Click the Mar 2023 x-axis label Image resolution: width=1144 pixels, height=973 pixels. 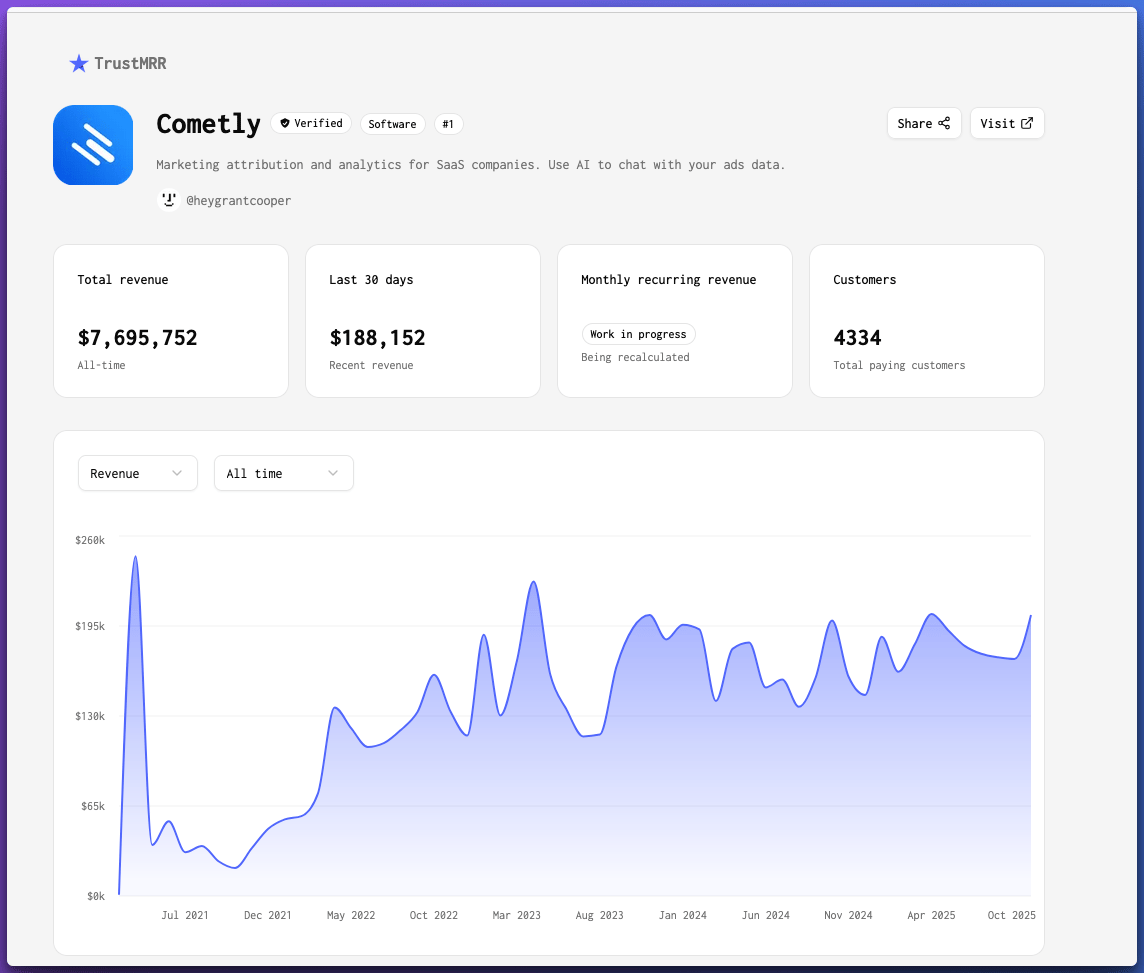pyautogui.click(x=517, y=915)
